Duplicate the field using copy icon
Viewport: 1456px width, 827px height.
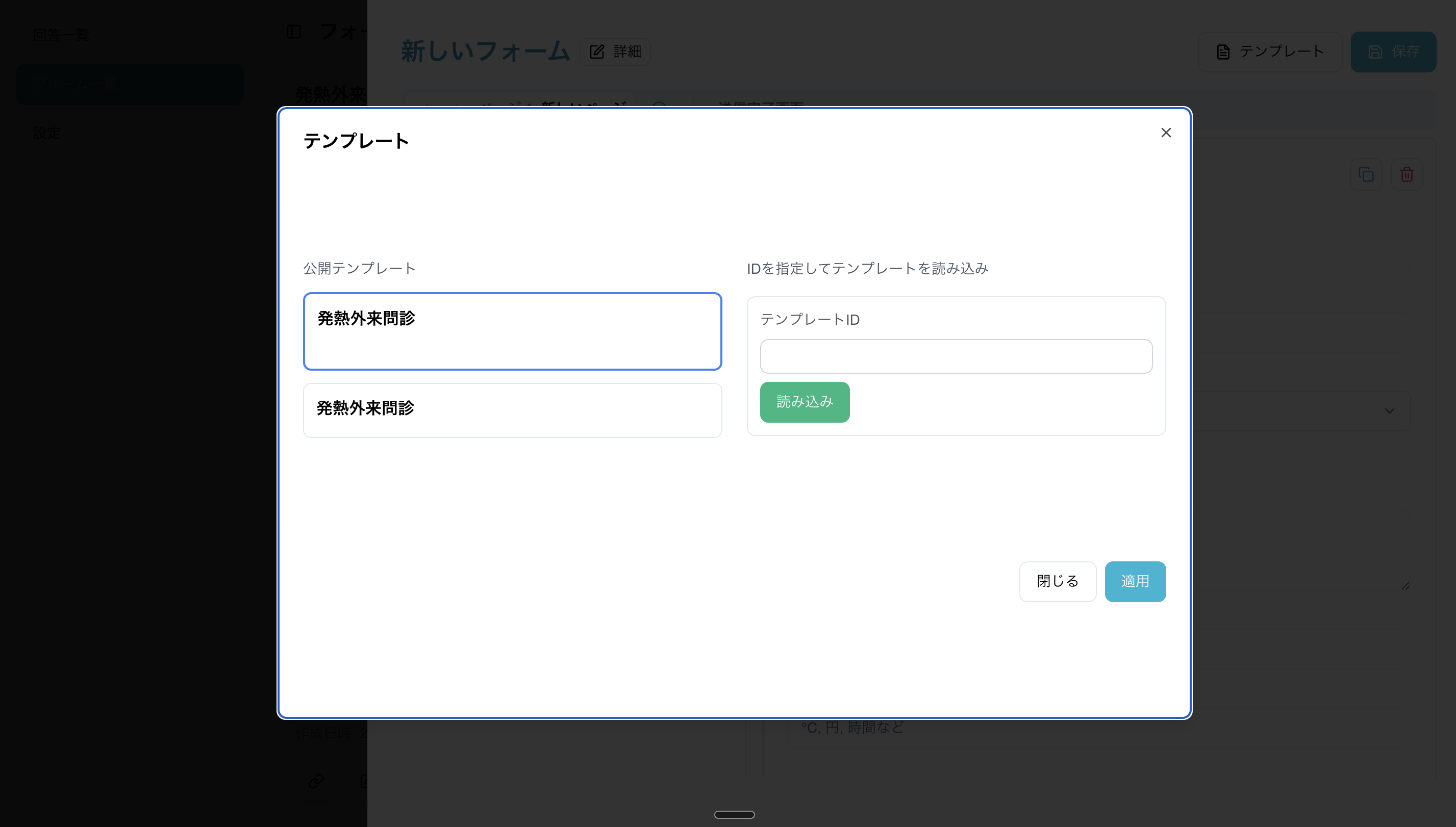pyautogui.click(x=1366, y=174)
